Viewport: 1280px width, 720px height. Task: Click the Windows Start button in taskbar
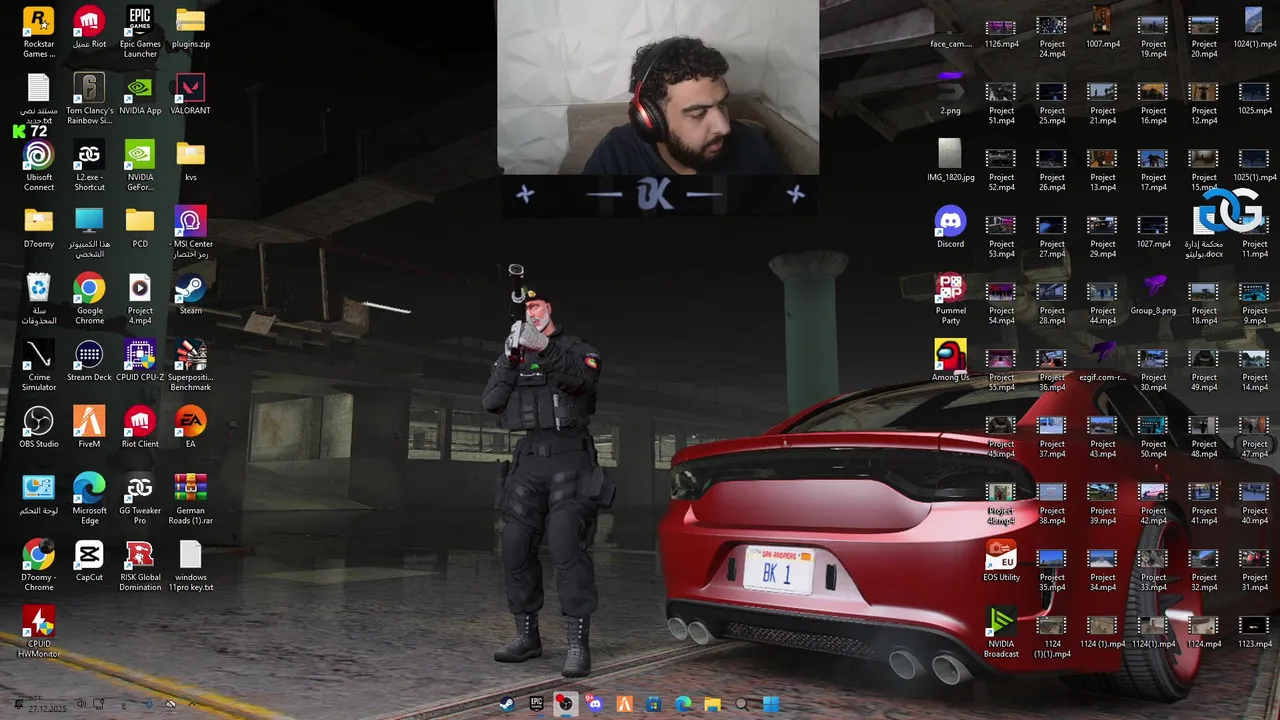coord(770,704)
